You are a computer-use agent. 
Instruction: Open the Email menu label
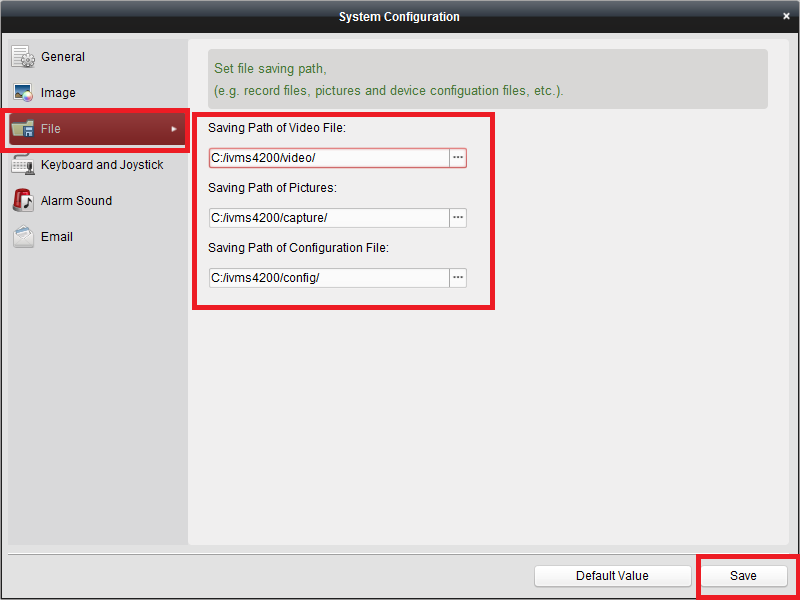tap(57, 237)
